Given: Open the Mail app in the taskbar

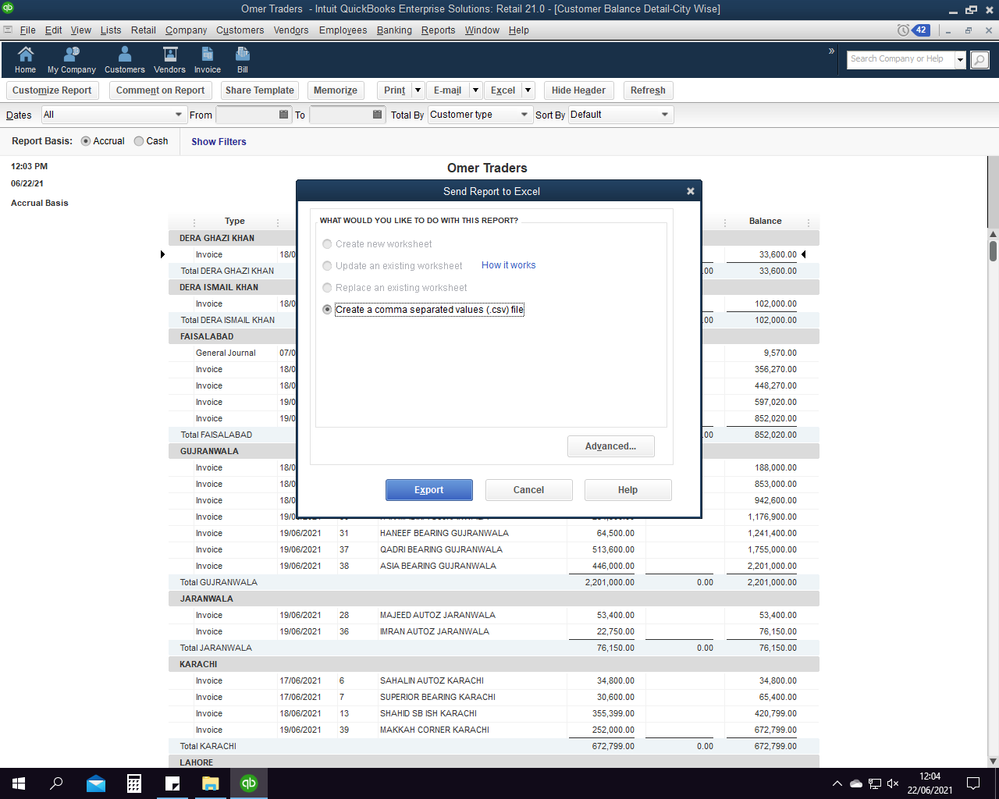Looking at the screenshot, I should [96, 783].
